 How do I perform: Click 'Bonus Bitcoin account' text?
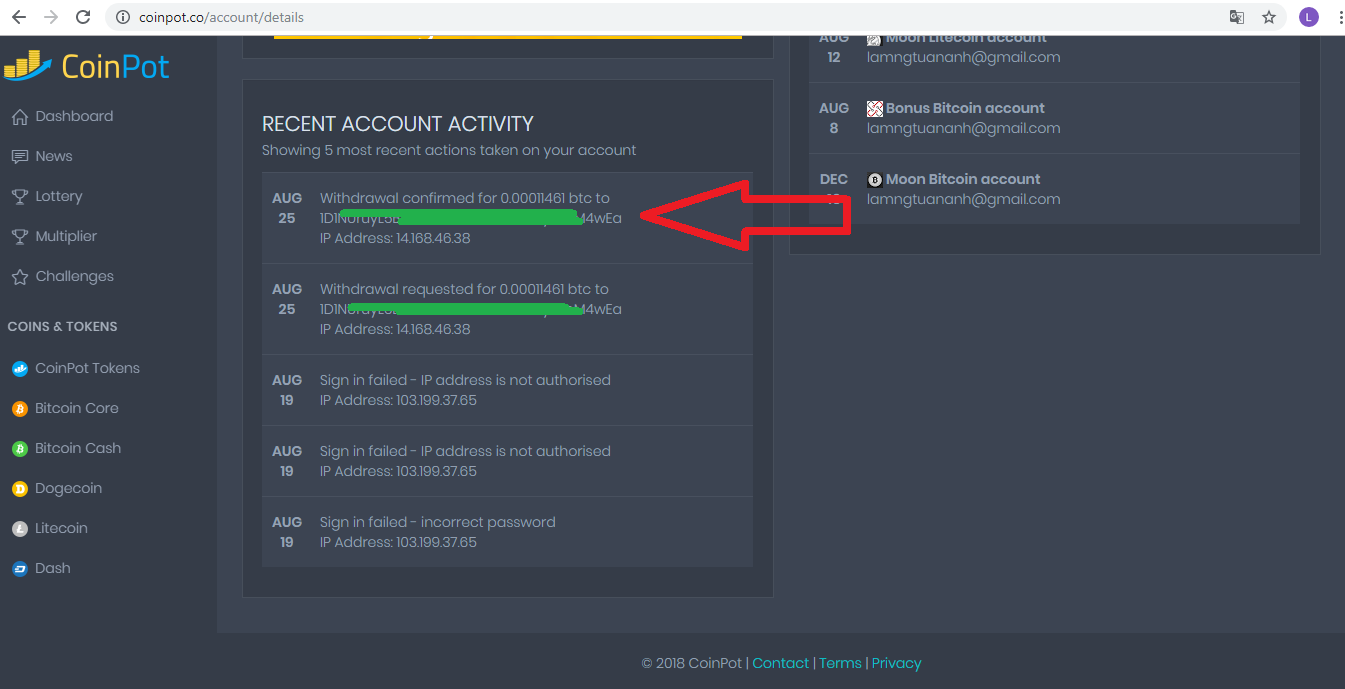[965, 108]
